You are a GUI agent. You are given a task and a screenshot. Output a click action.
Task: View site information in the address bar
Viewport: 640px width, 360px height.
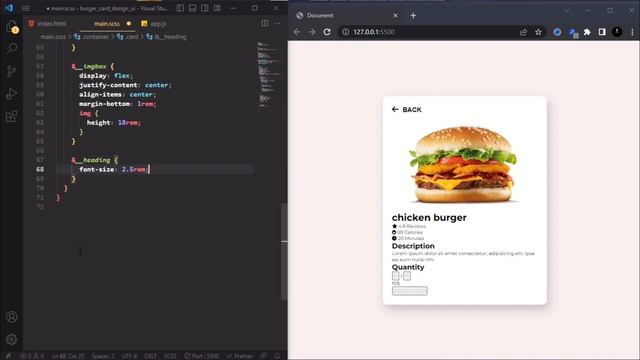click(346, 32)
